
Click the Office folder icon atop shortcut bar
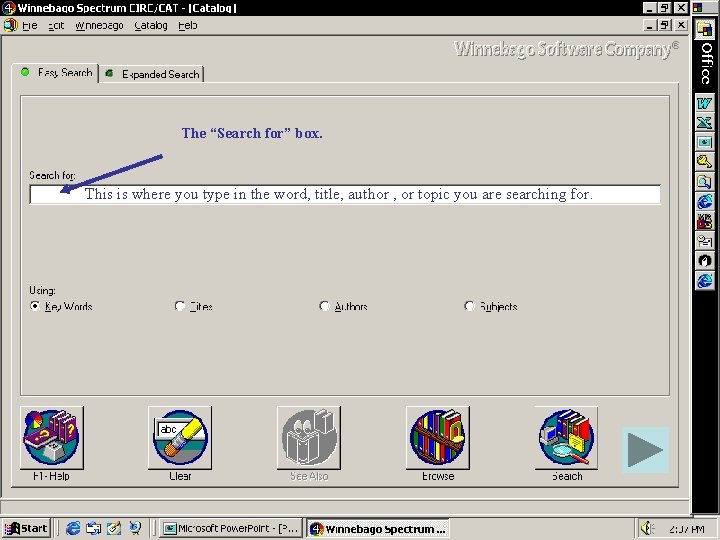(x=704, y=30)
